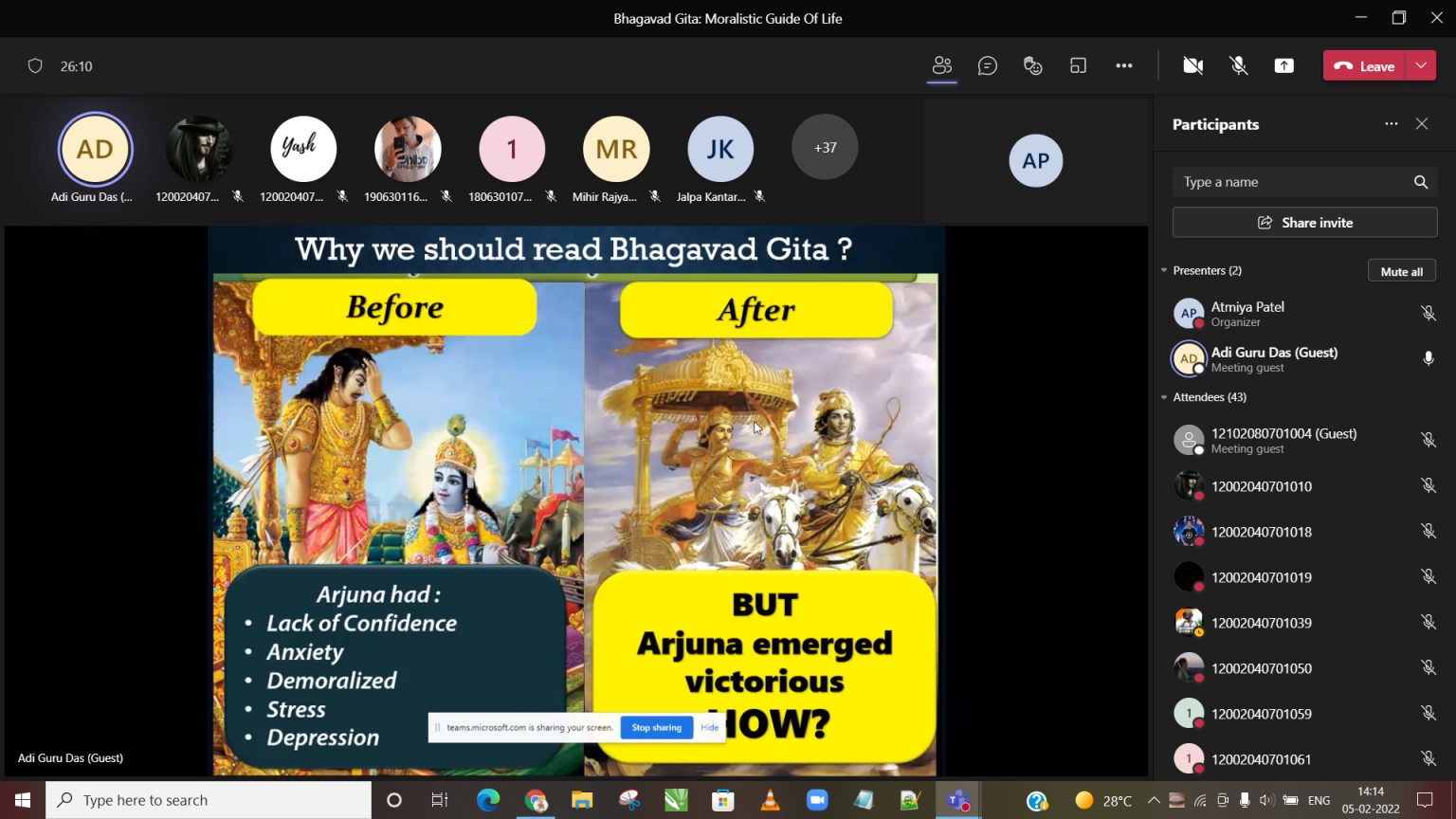Collapse the Attendees (43) section

1164,397
